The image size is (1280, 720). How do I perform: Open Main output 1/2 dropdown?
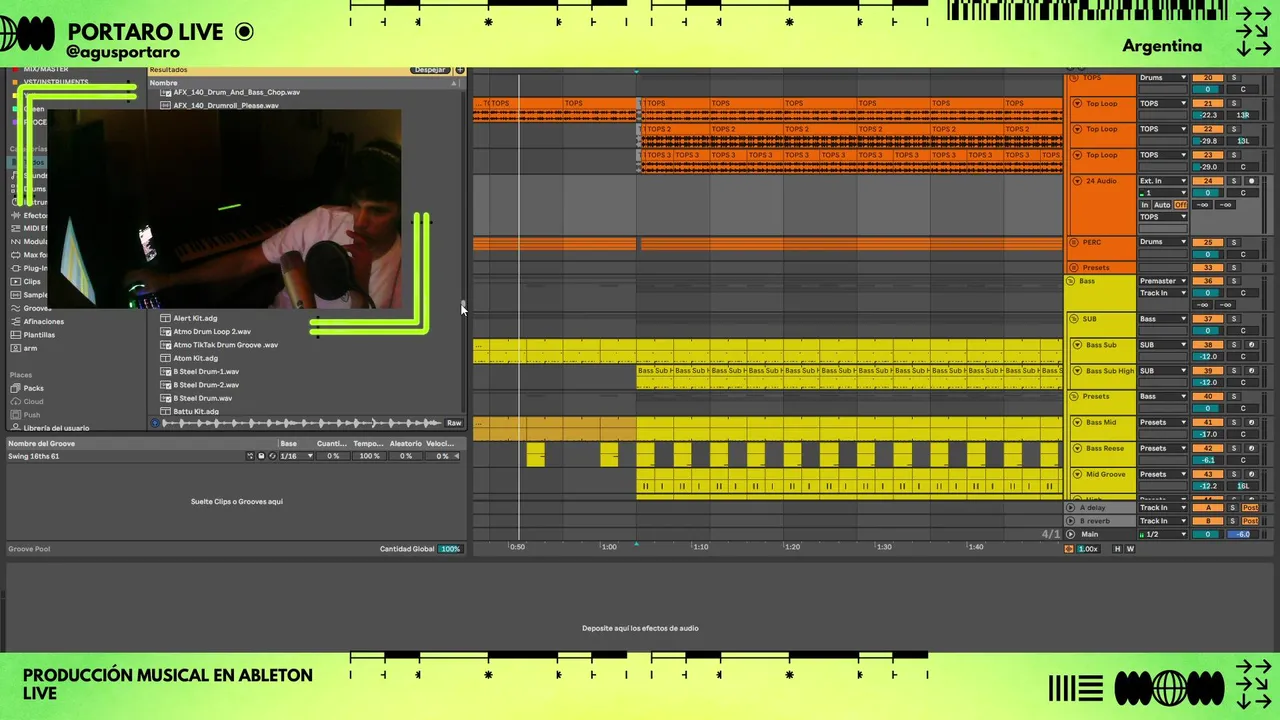[1163, 534]
